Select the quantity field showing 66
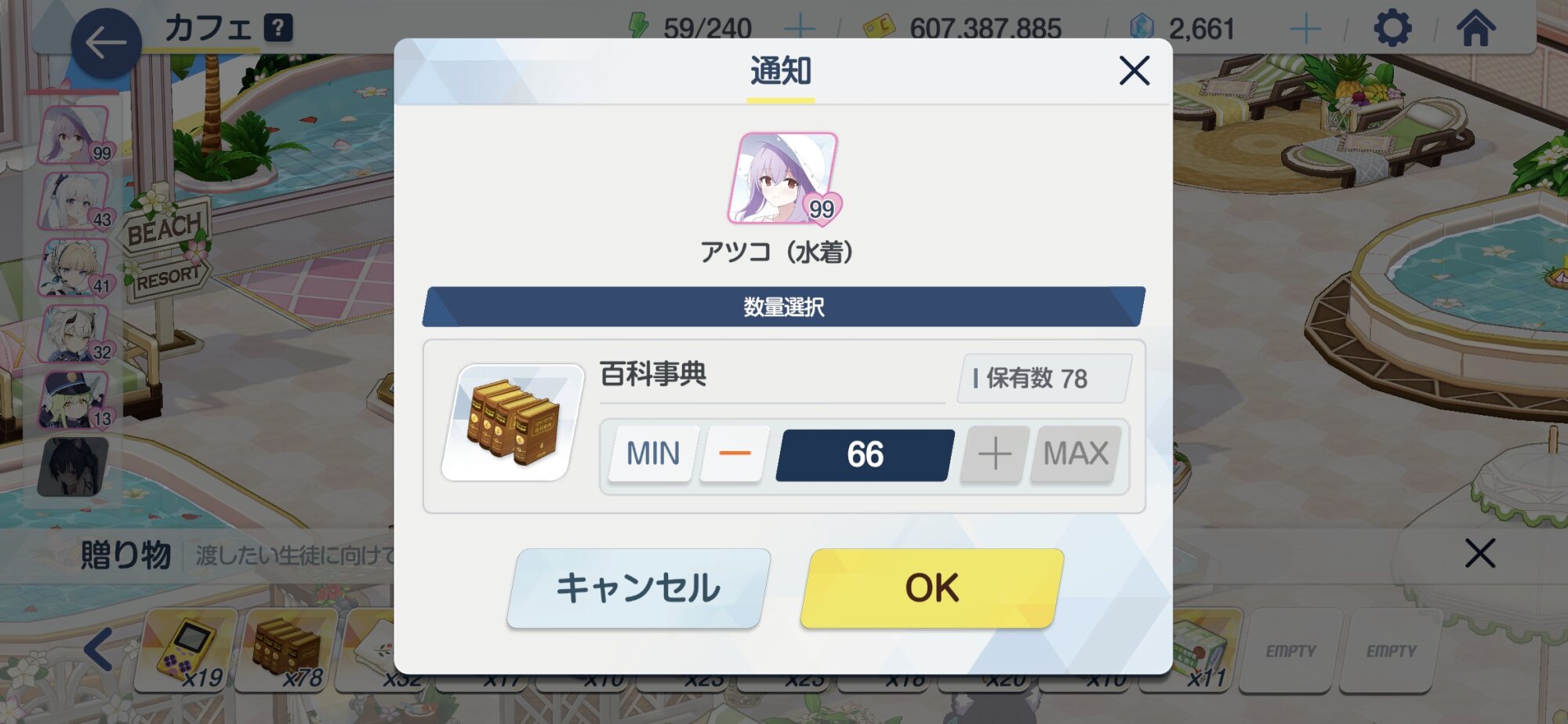 pos(865,454)
